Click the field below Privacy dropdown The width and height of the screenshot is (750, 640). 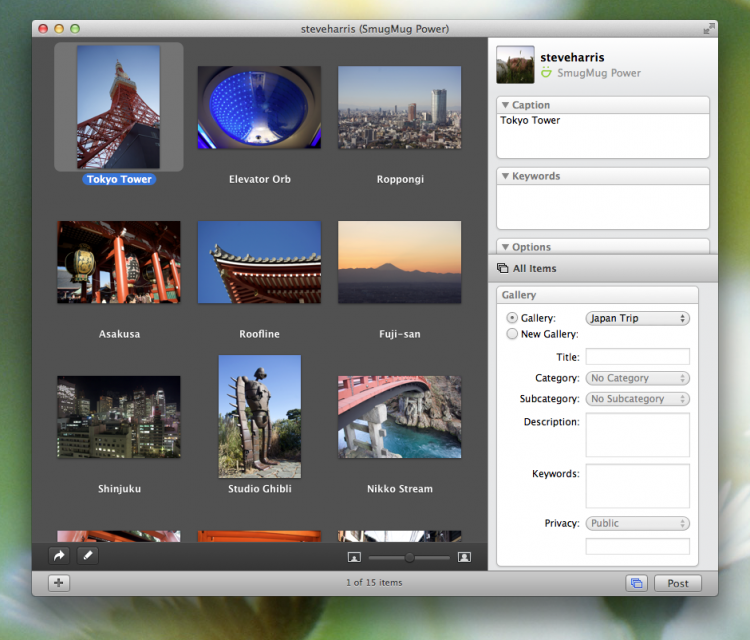click(x=638, y=546)
